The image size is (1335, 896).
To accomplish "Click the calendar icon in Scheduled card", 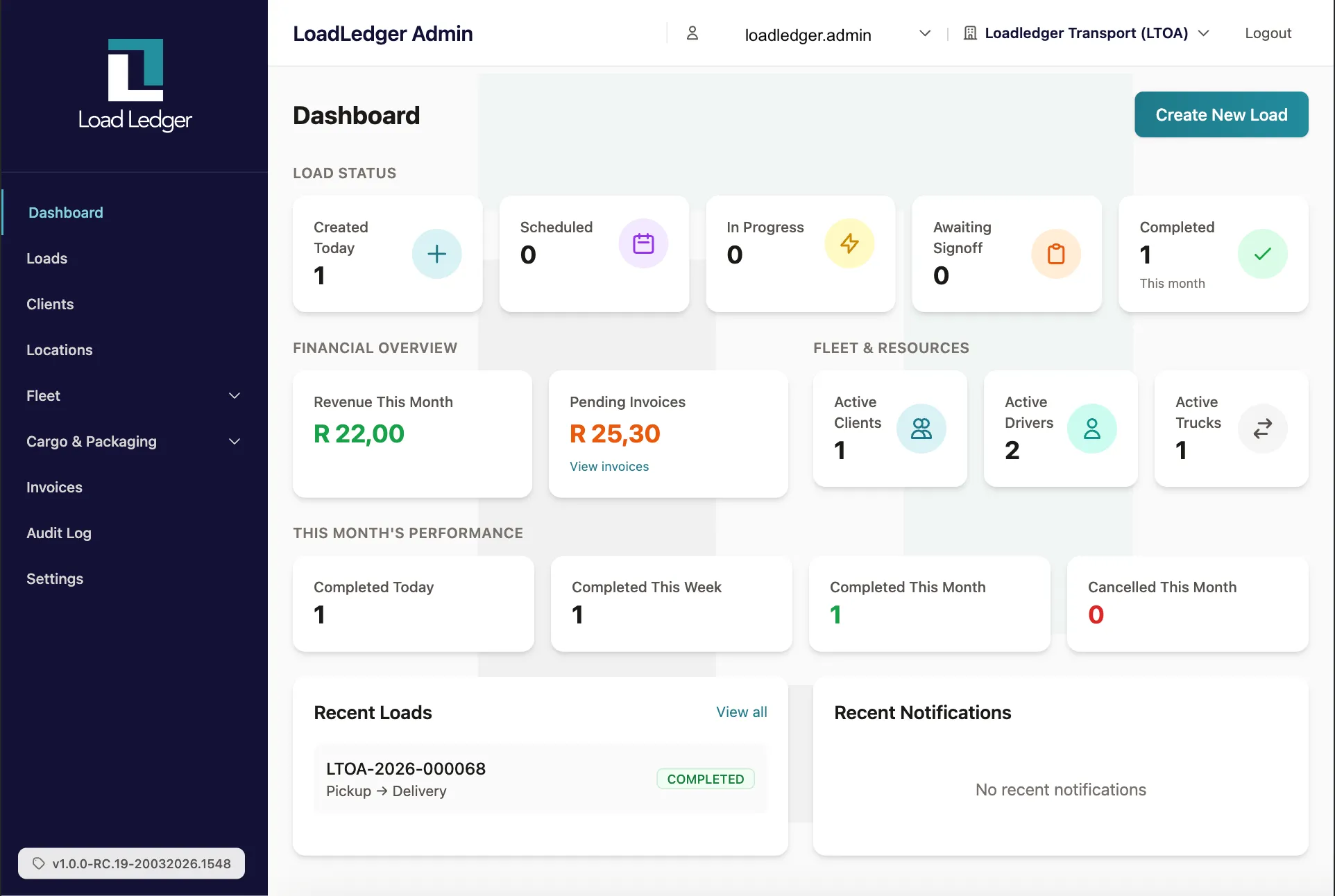I will coord(643,243).
